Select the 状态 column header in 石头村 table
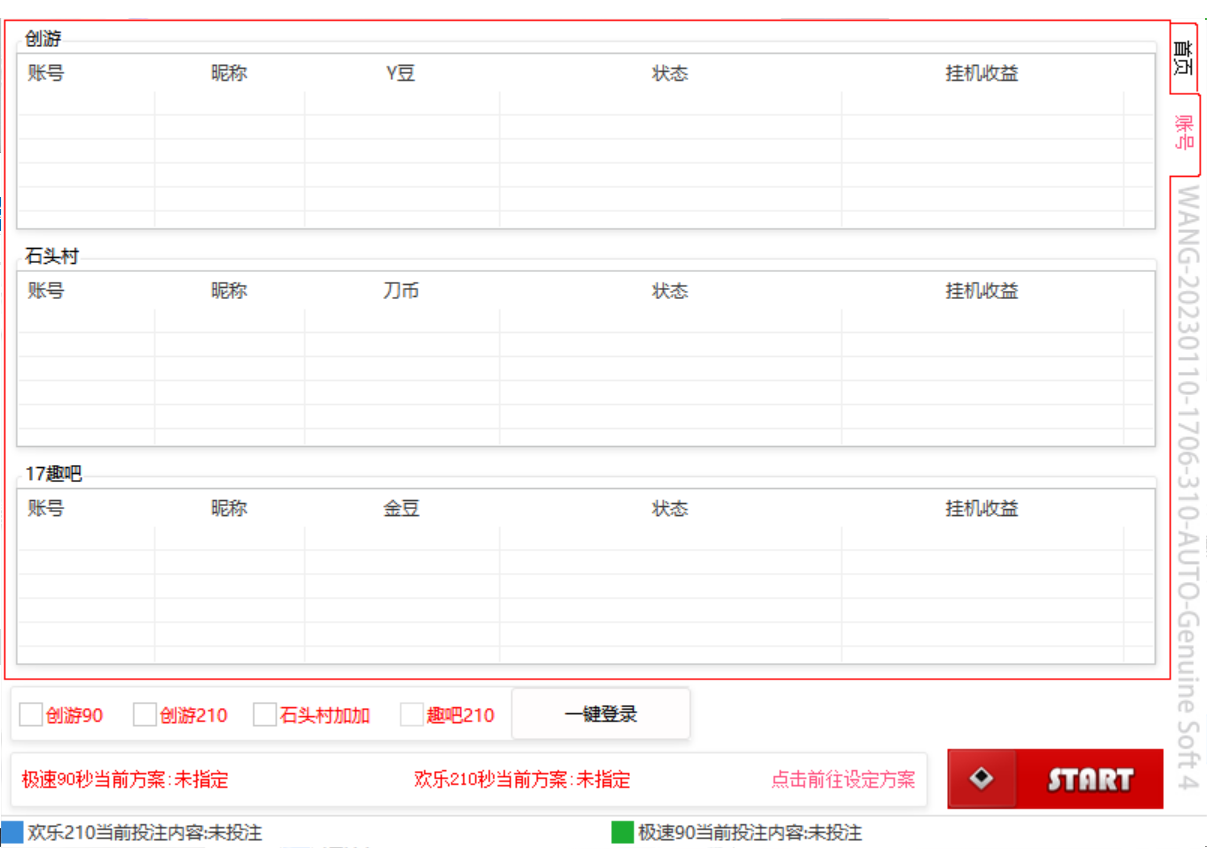 [x=669, y=290]
